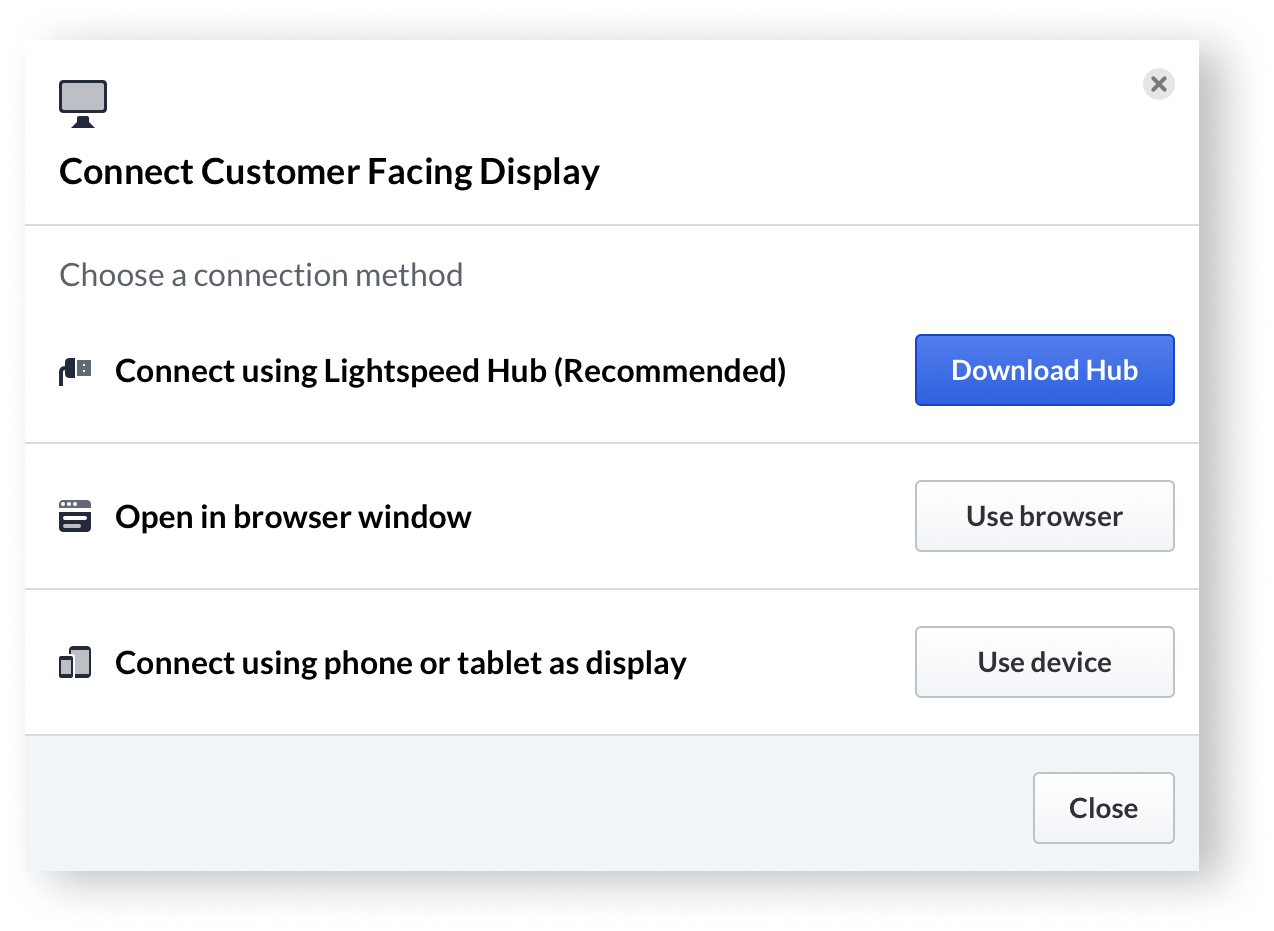This screenshot has width=1274, height=931.
Task: Click the Choose a connection method text
Action: point(261,275)
